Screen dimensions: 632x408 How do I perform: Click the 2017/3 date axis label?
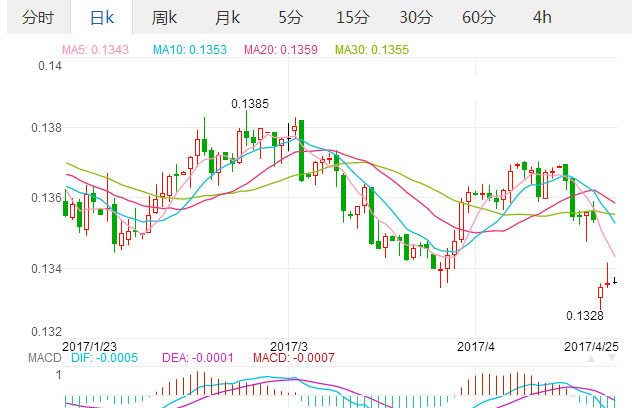[x=289, y=346]
